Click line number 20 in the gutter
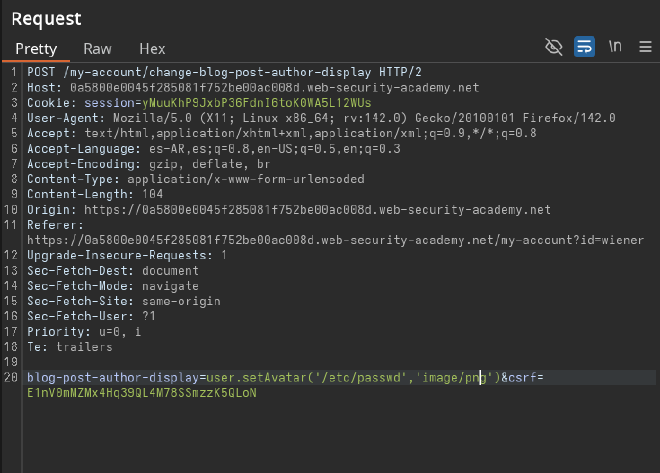 (12, 377)
